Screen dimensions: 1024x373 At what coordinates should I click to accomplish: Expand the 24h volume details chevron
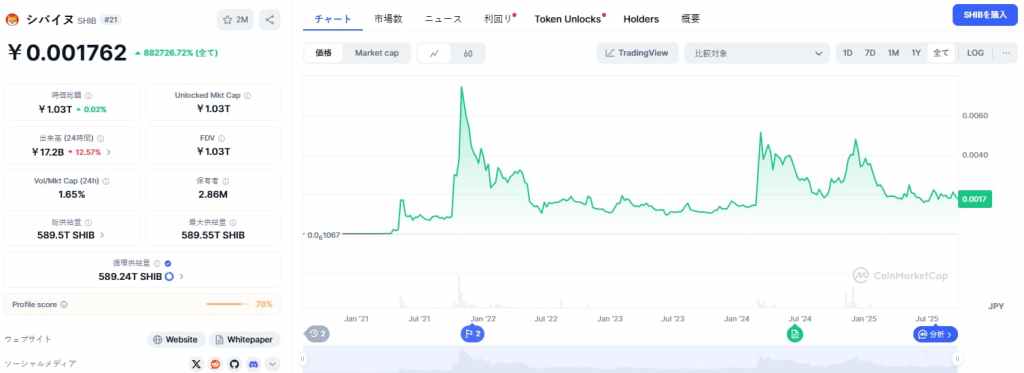(x=108, y=152)
